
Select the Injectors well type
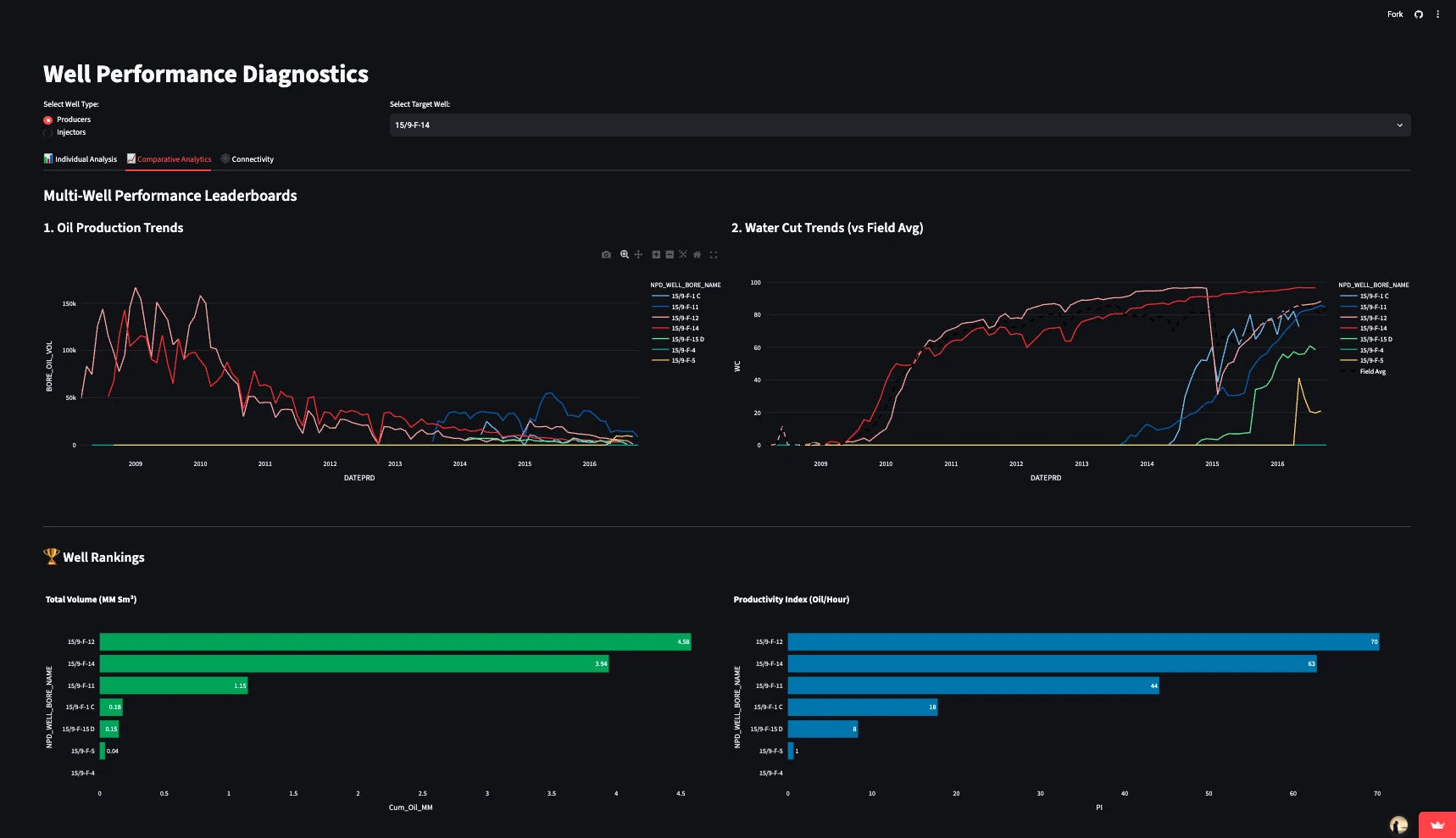click(x=65, y=132)
